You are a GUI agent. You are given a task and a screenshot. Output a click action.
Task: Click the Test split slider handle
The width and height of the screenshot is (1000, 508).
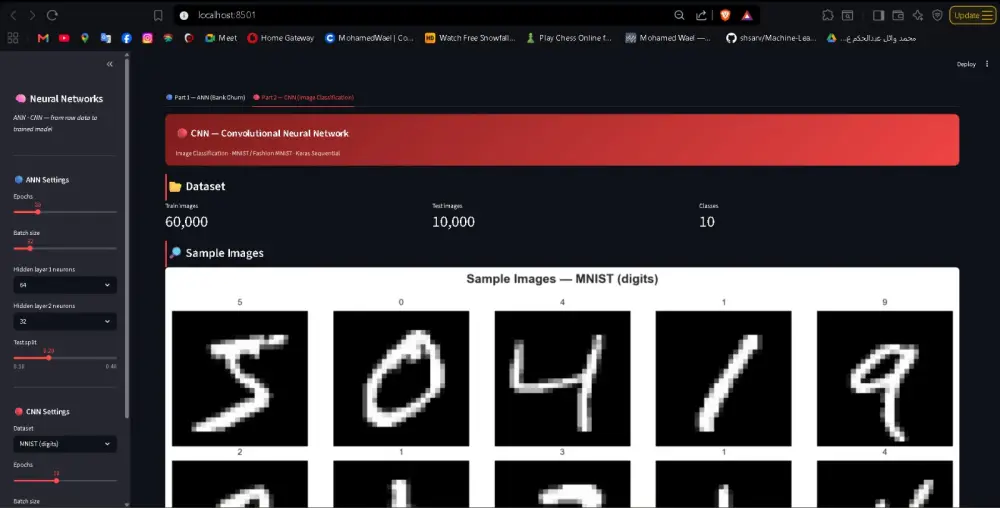[48, 358]
